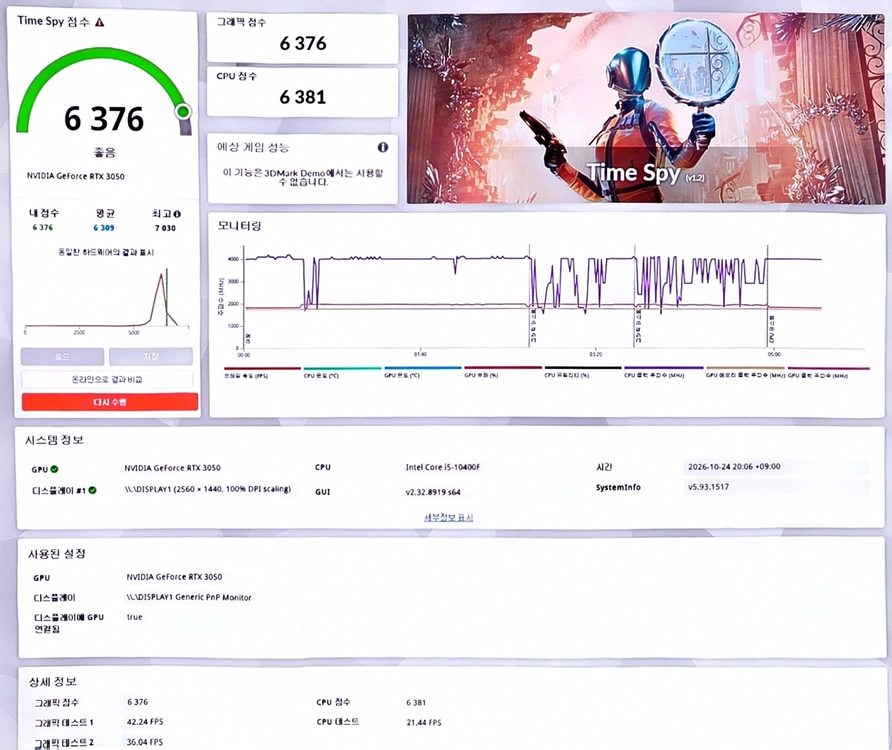Select the timestamp 2026-10-24 20:06 +09:00
892x750 pixels.
coord(734,467)
